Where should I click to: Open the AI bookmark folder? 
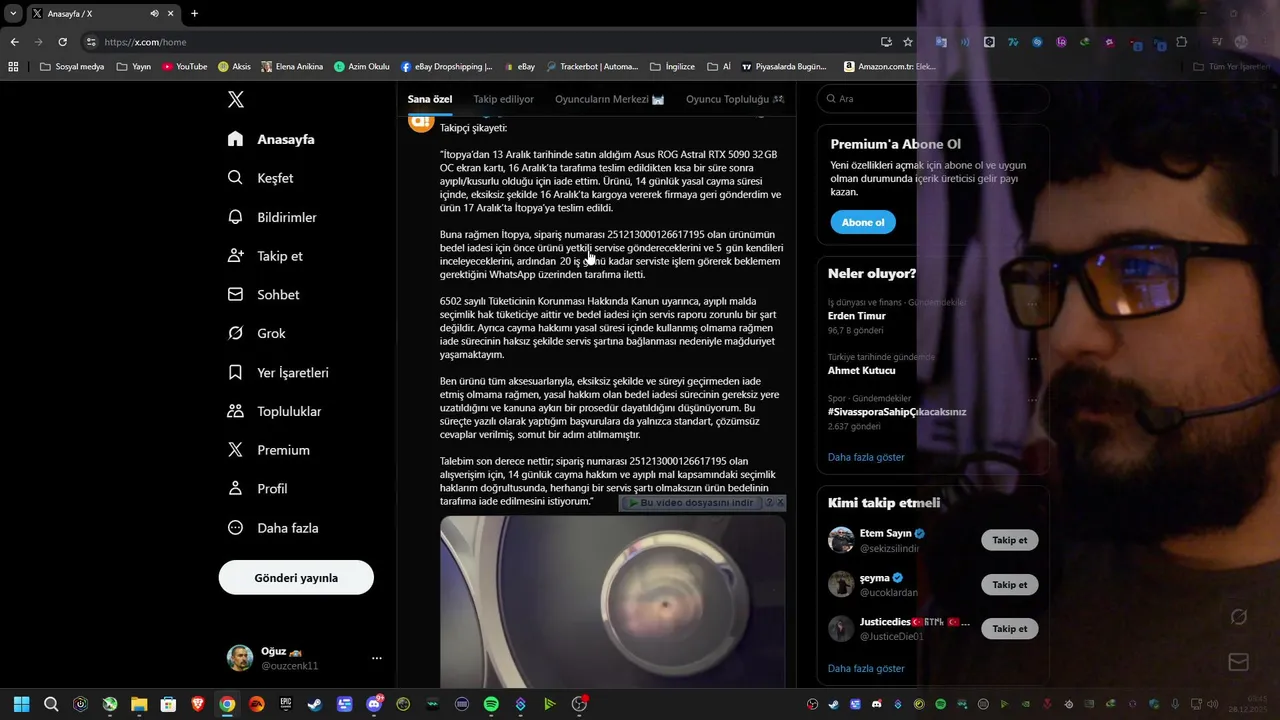tap(720, 67)
